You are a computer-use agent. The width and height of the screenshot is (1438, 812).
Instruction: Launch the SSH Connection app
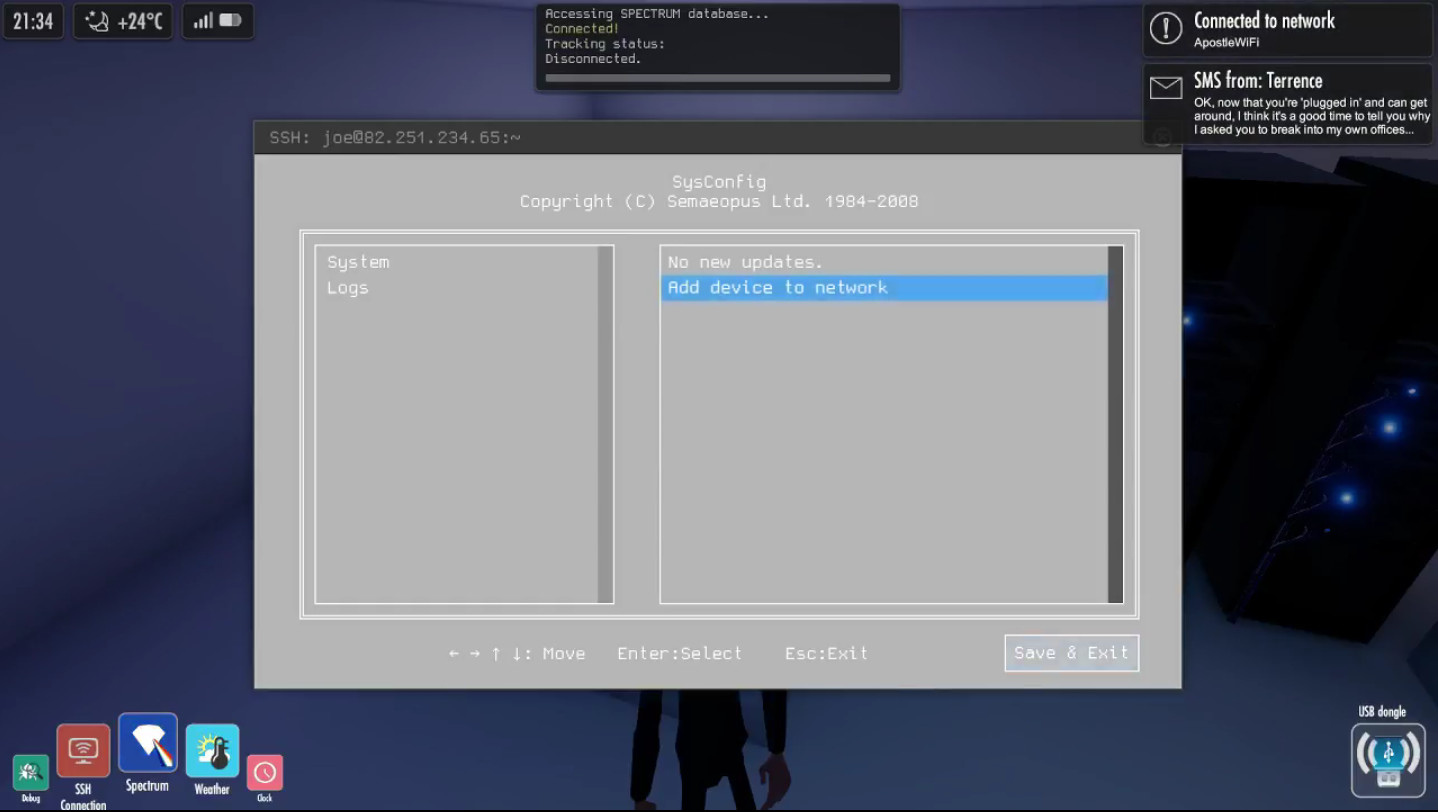point(83,751)
